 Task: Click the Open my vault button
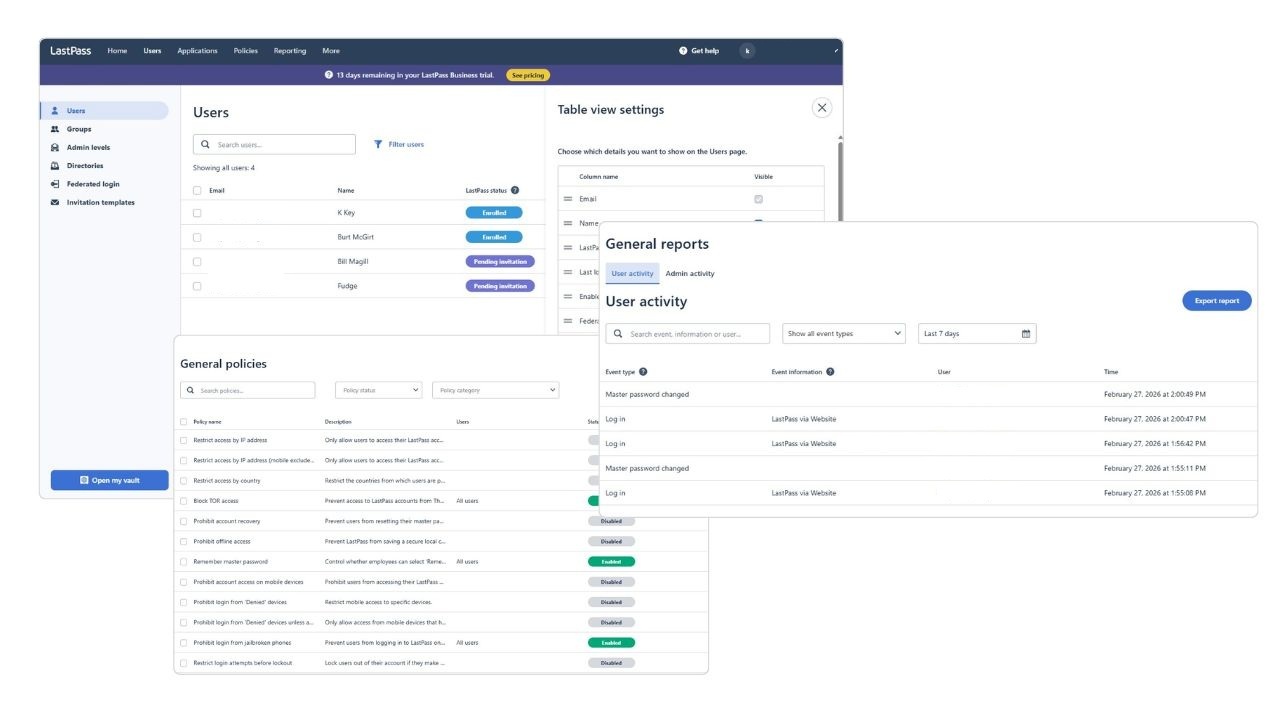(110, 480)
